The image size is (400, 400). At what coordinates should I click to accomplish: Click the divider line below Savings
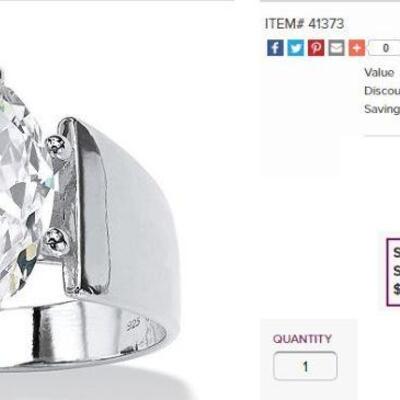(382, 136)
